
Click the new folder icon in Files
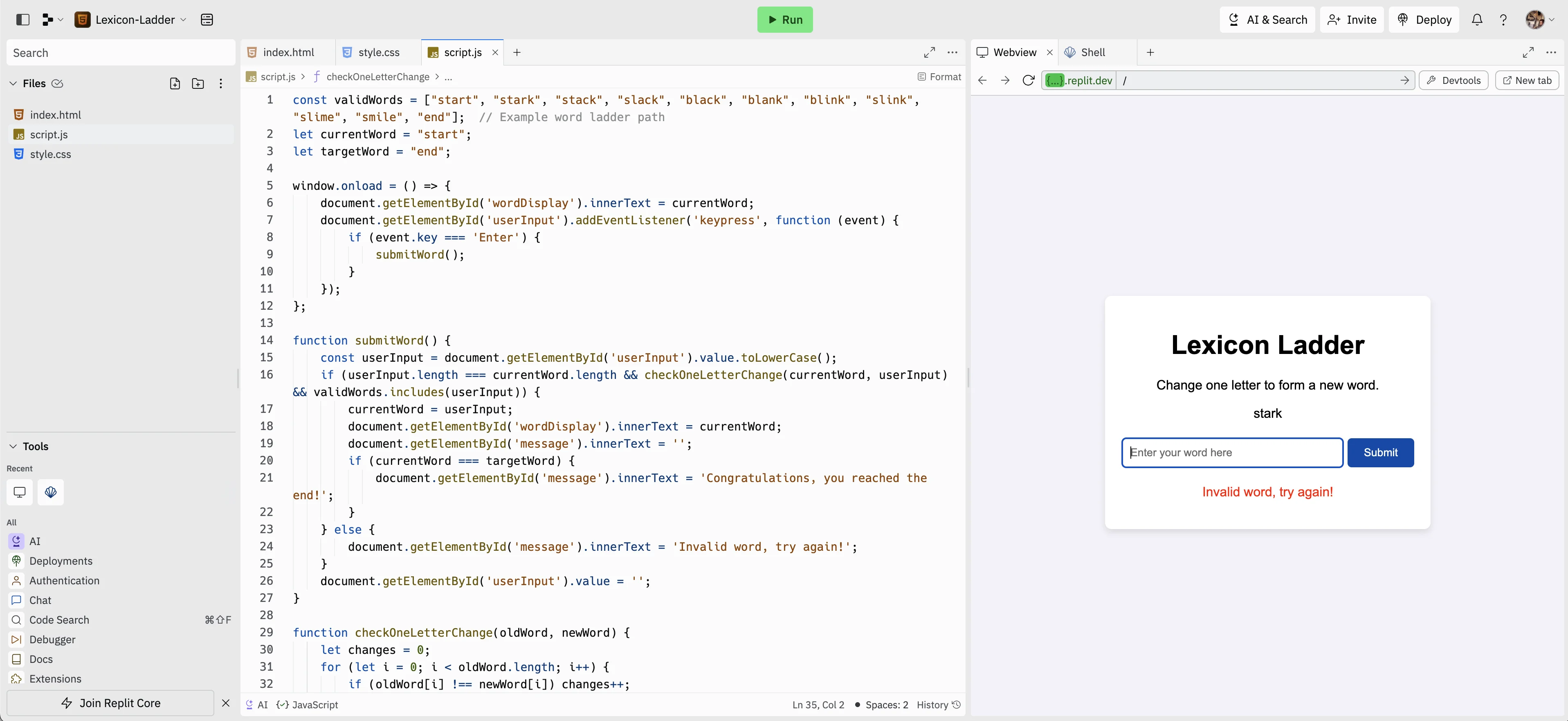pyautogui.click(x=198, y=83)
